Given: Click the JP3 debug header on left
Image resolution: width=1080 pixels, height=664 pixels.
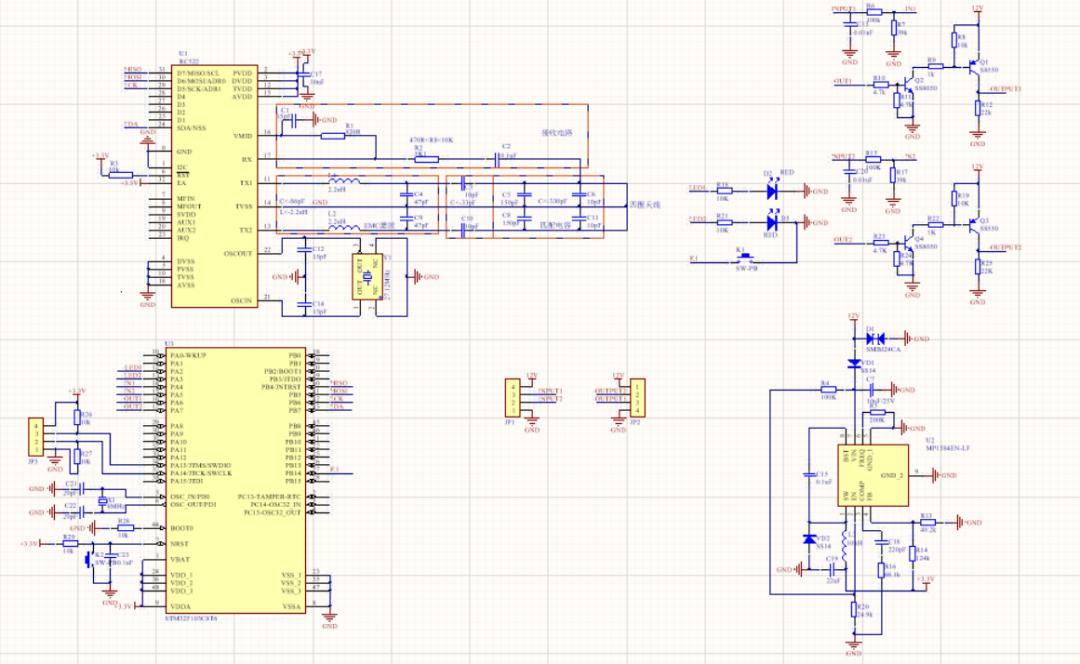Looking at the screenshot, I should tap(35, 437).
